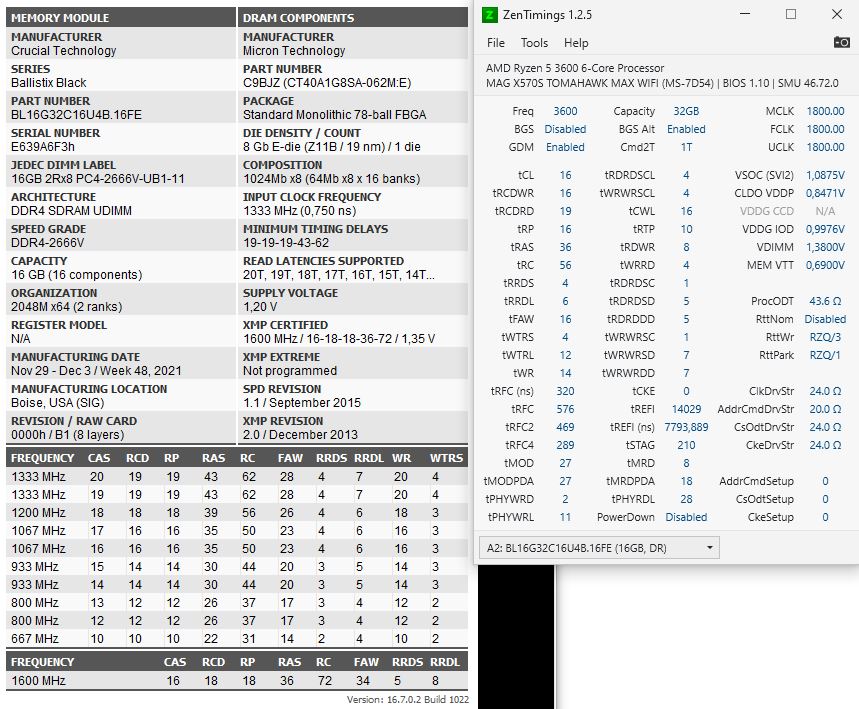This screenshot has width=859, height=709.
Task: Click the tREFI value 14029
Action: [x=686, y=409]
